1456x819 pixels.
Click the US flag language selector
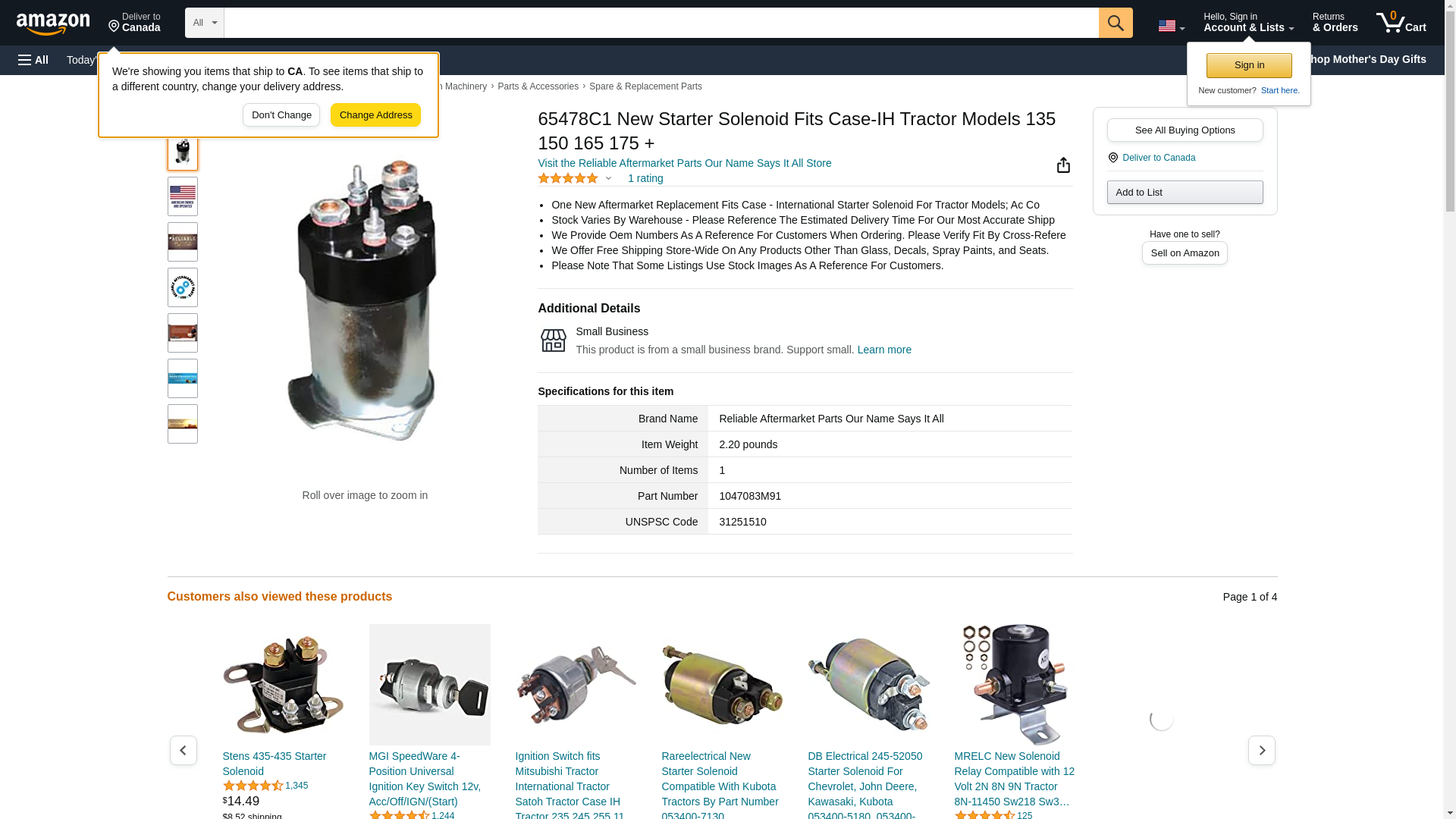[1171, 27]
